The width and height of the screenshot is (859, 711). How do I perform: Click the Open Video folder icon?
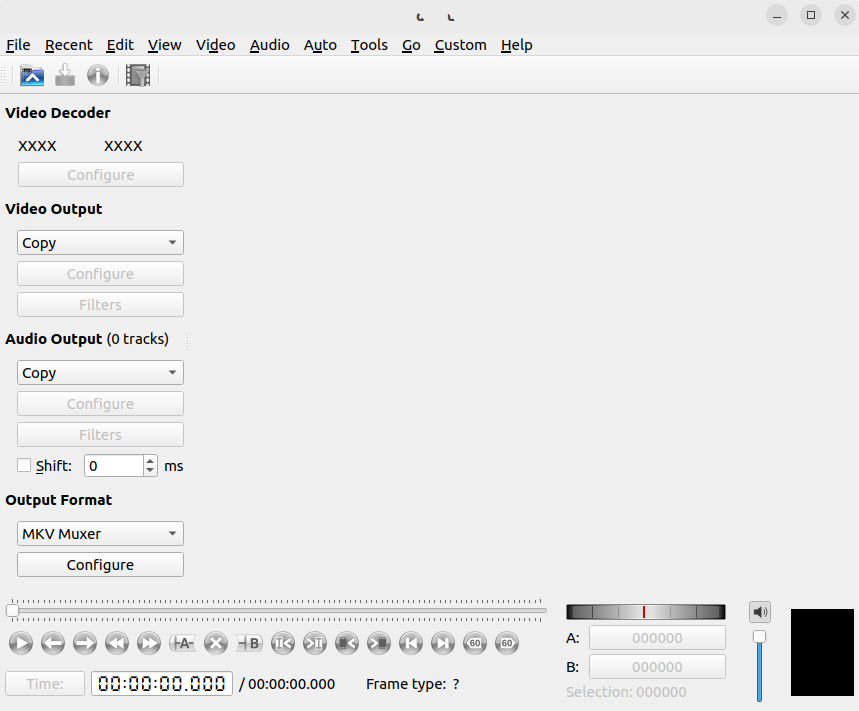click(32, 75)
